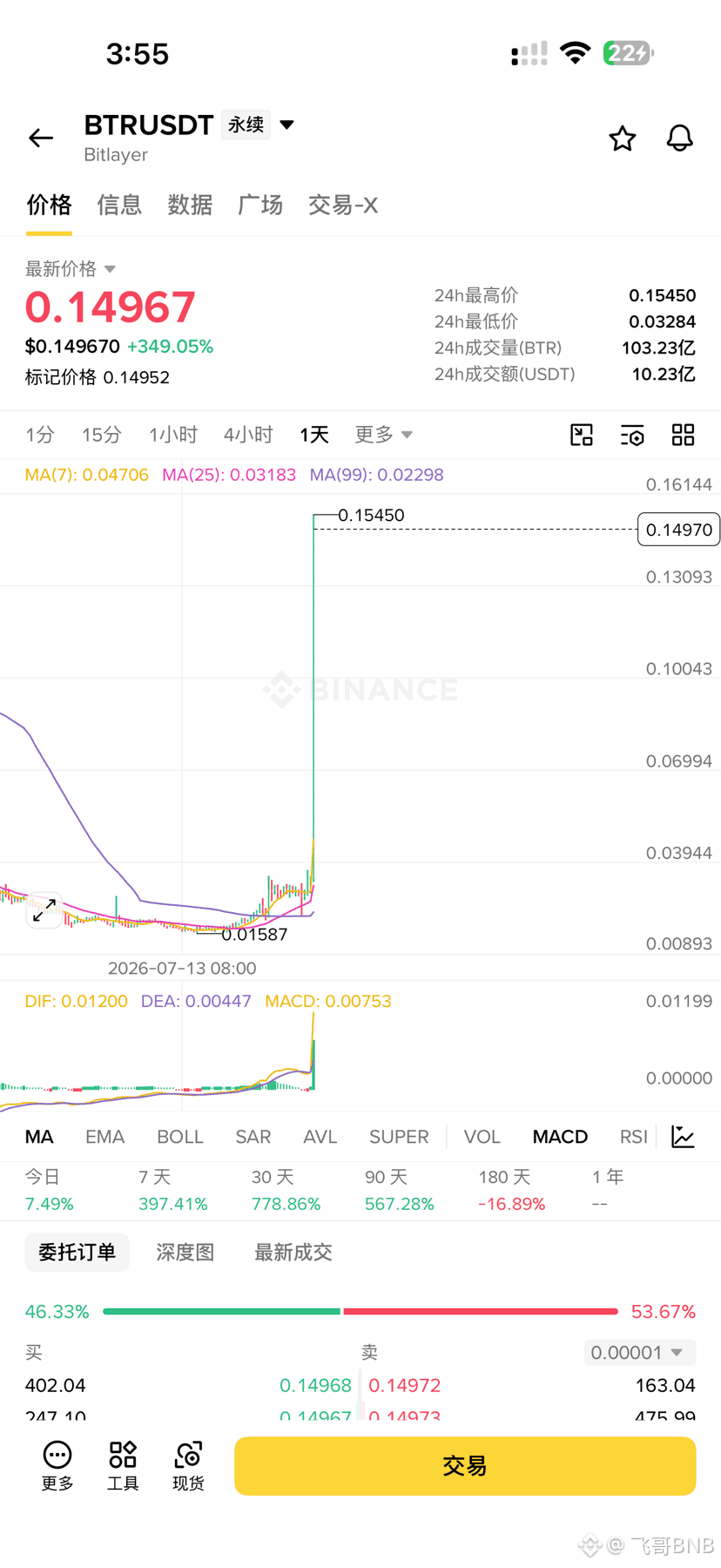Open 深度图 depth chart tab
Viewport: 721px width, 1568px height.
pyautogui.click(x=185, y=1252)
